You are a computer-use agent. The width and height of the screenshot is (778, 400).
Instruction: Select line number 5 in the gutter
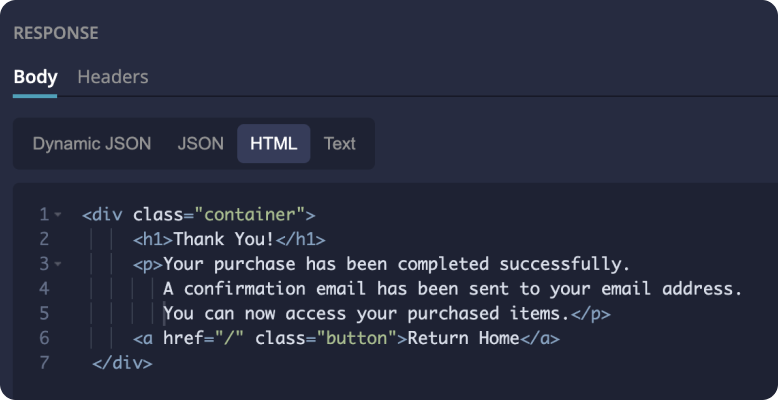click(x=44, y=314)
